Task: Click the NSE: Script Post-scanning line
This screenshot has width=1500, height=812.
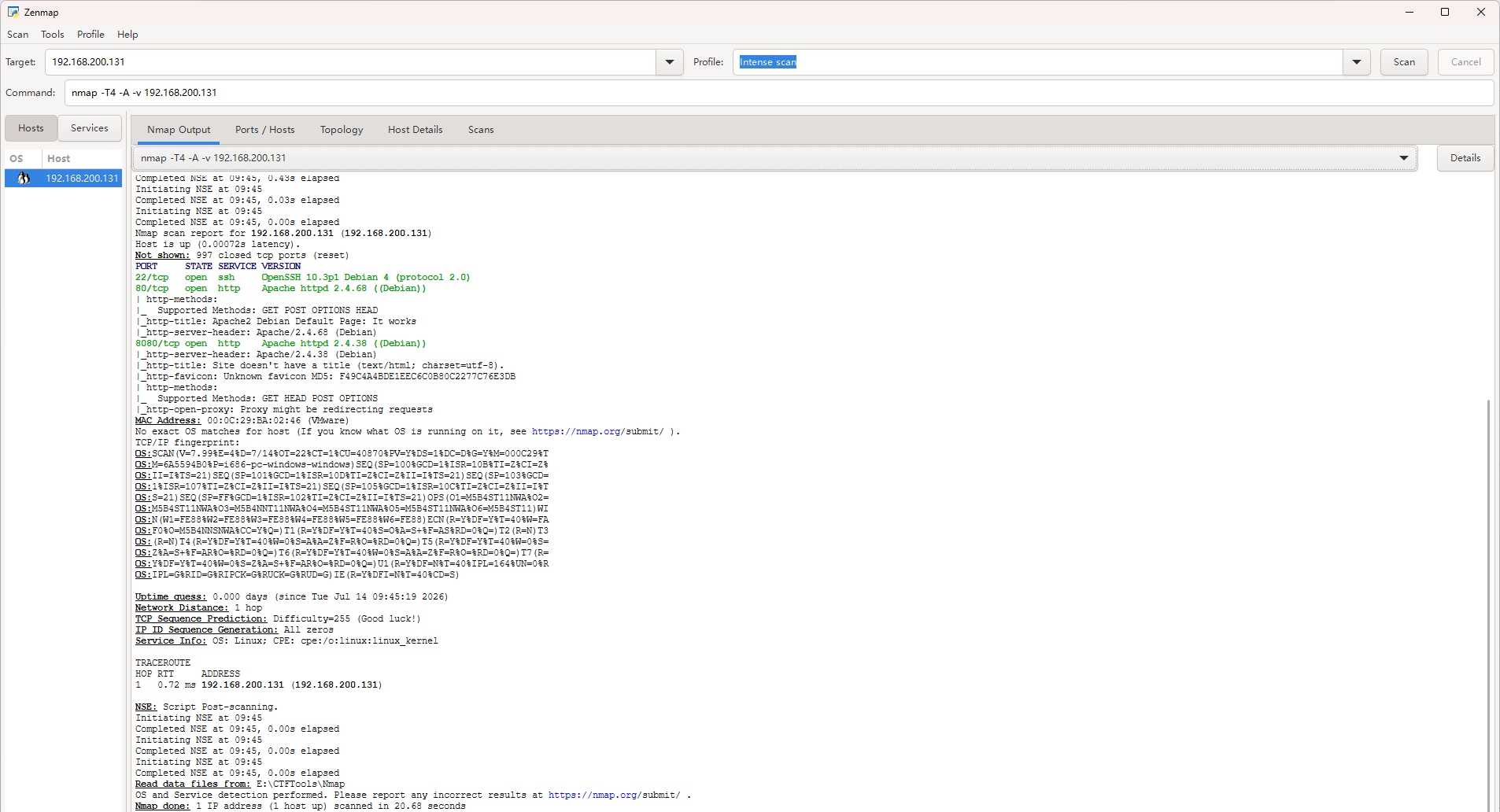Action: [x=206, y=707]
